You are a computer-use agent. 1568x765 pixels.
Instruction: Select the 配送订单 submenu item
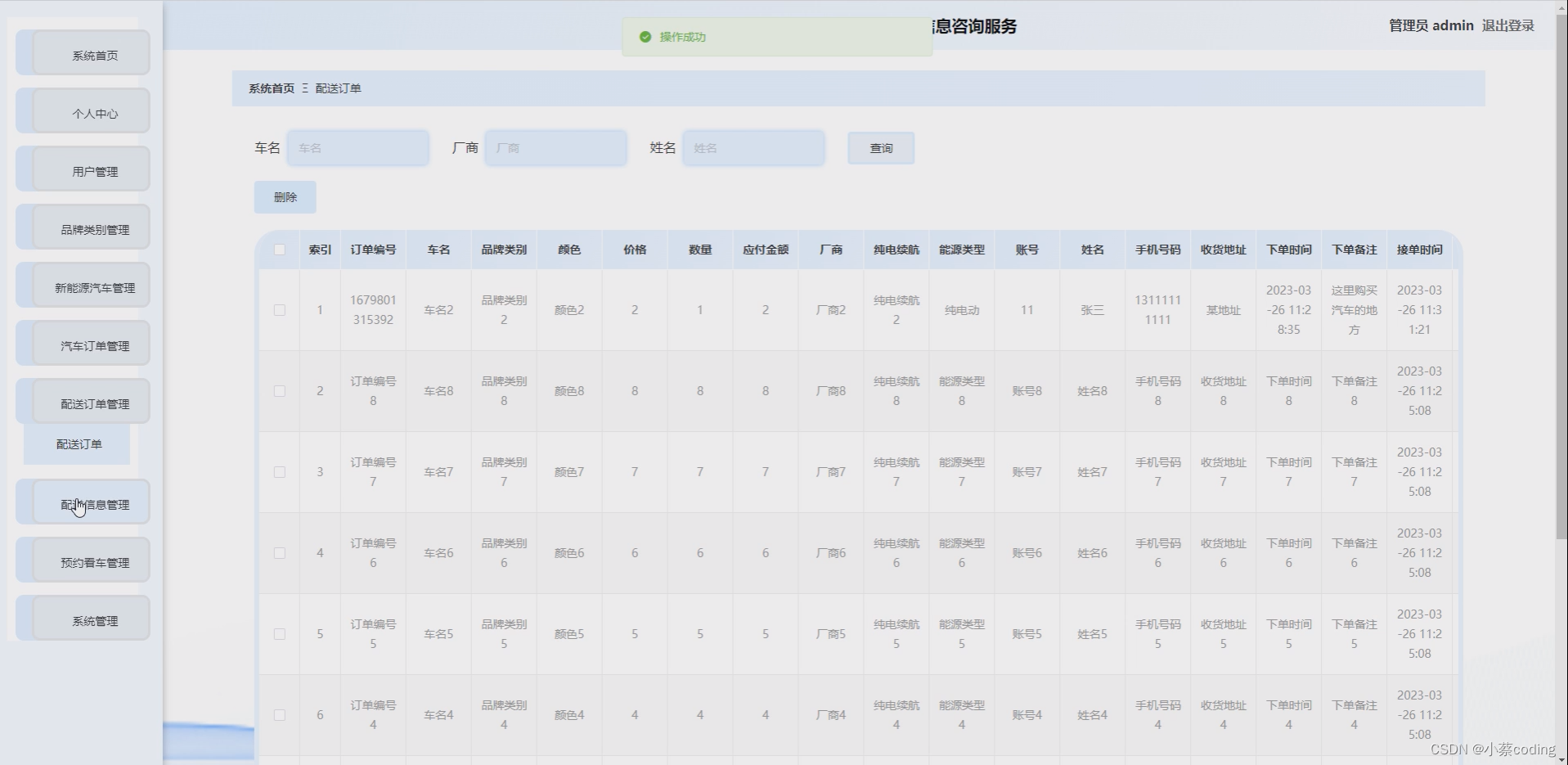click(77, 444)
